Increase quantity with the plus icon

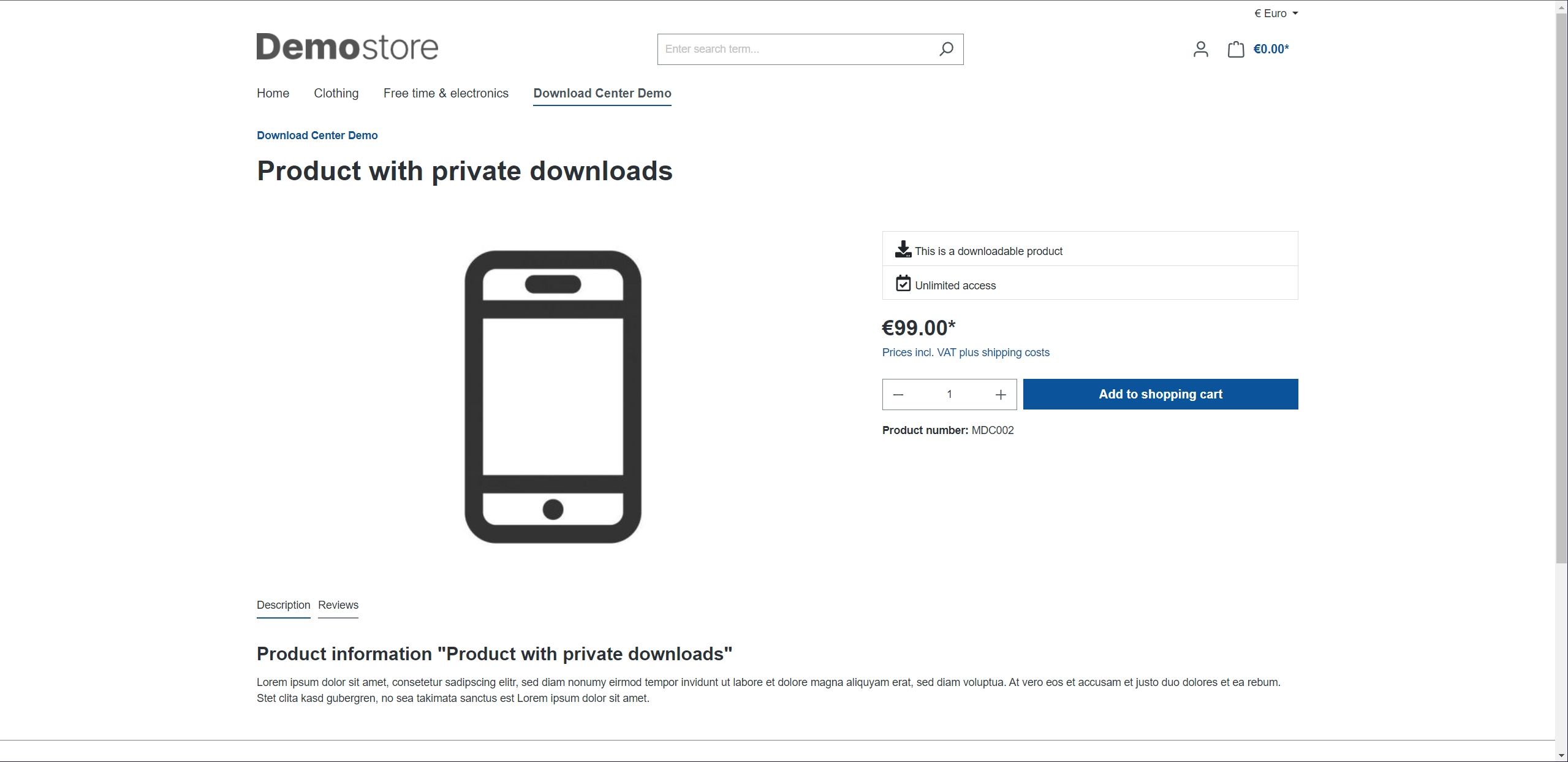click(x=1000, y=395)
